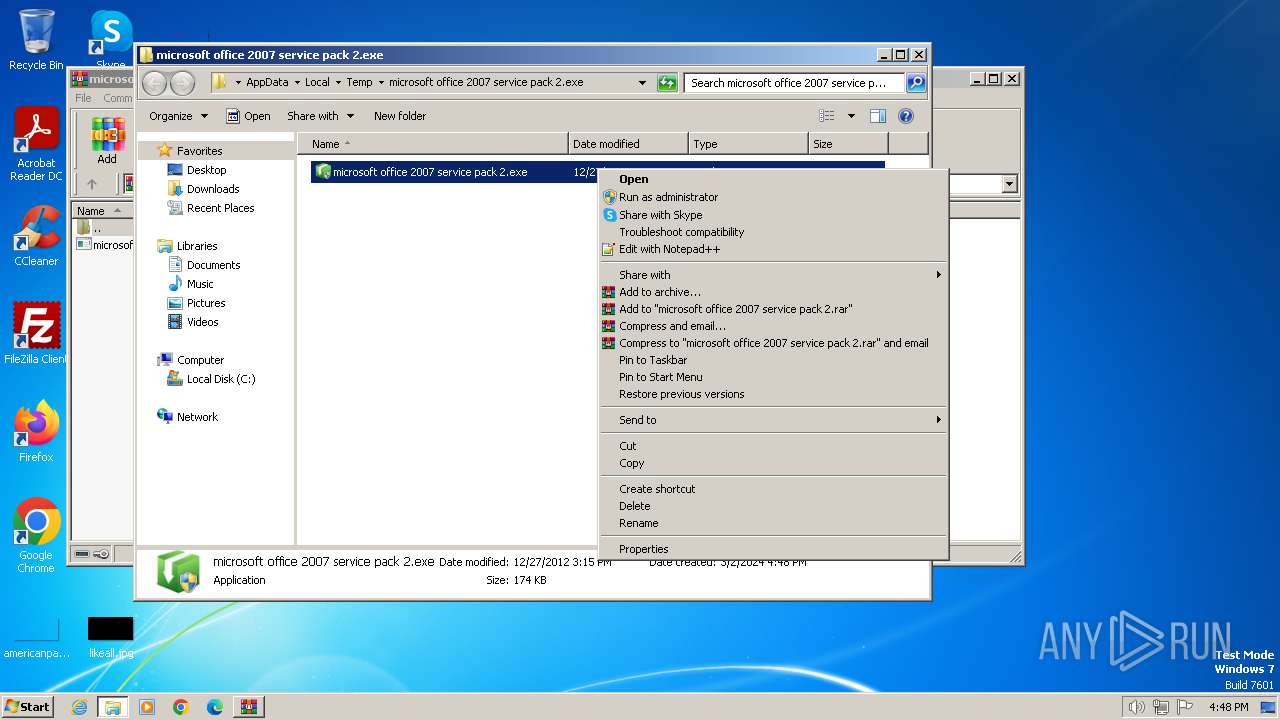Open WinRAR address dropdown arrow

(x=1009, y=184)
